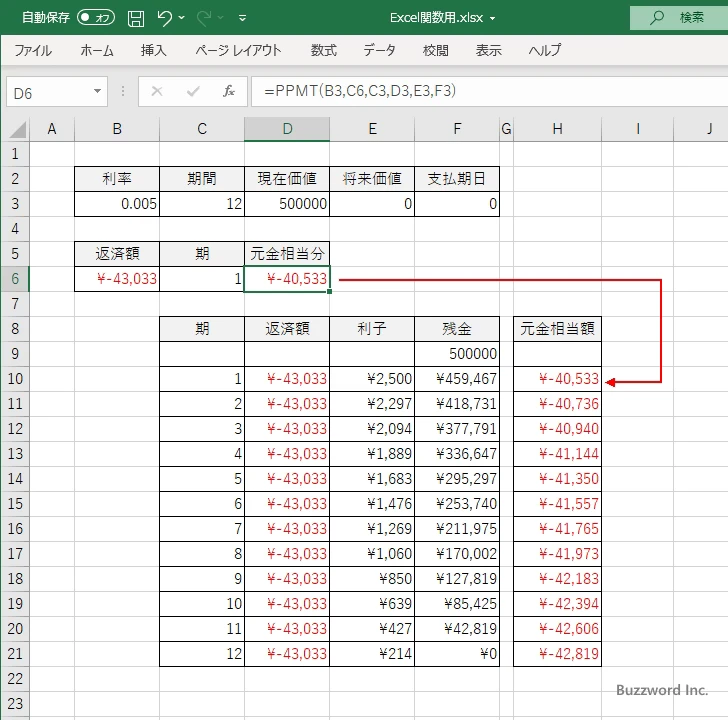Viewport: 728px width, 720px height.
Task: Click the Insert Function fx icon
Action: coord(228,91)
